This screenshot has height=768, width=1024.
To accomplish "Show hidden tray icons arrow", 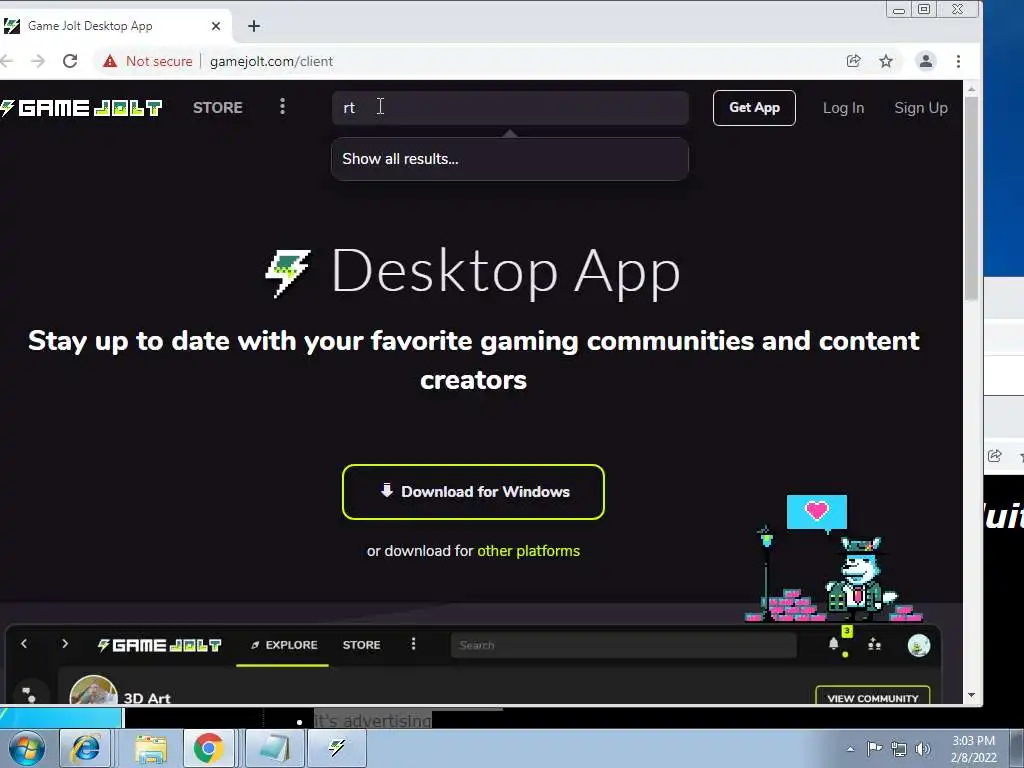I will click(850, 749).
